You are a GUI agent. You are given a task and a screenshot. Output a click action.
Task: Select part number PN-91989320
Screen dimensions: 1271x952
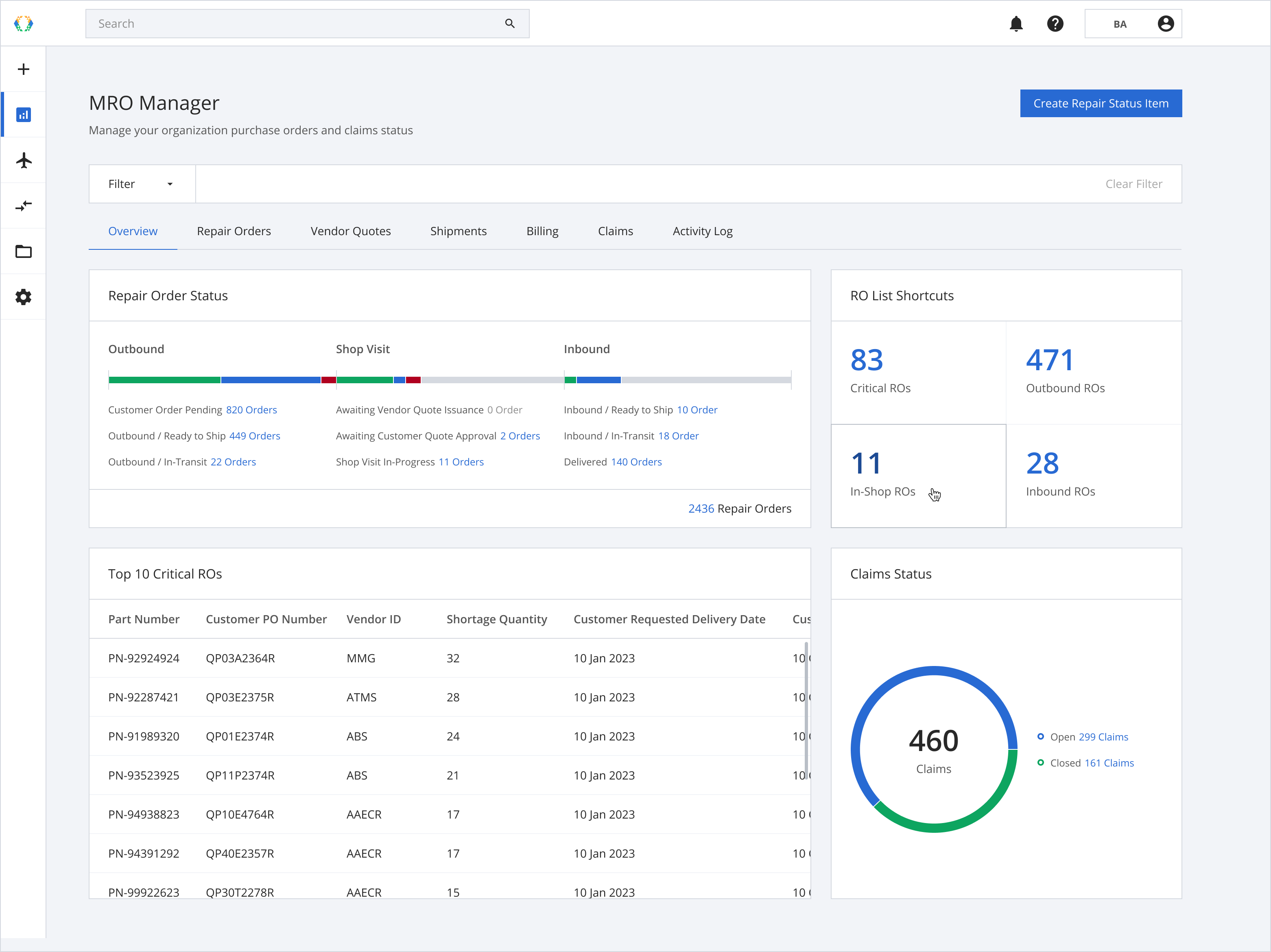(144, 736)
